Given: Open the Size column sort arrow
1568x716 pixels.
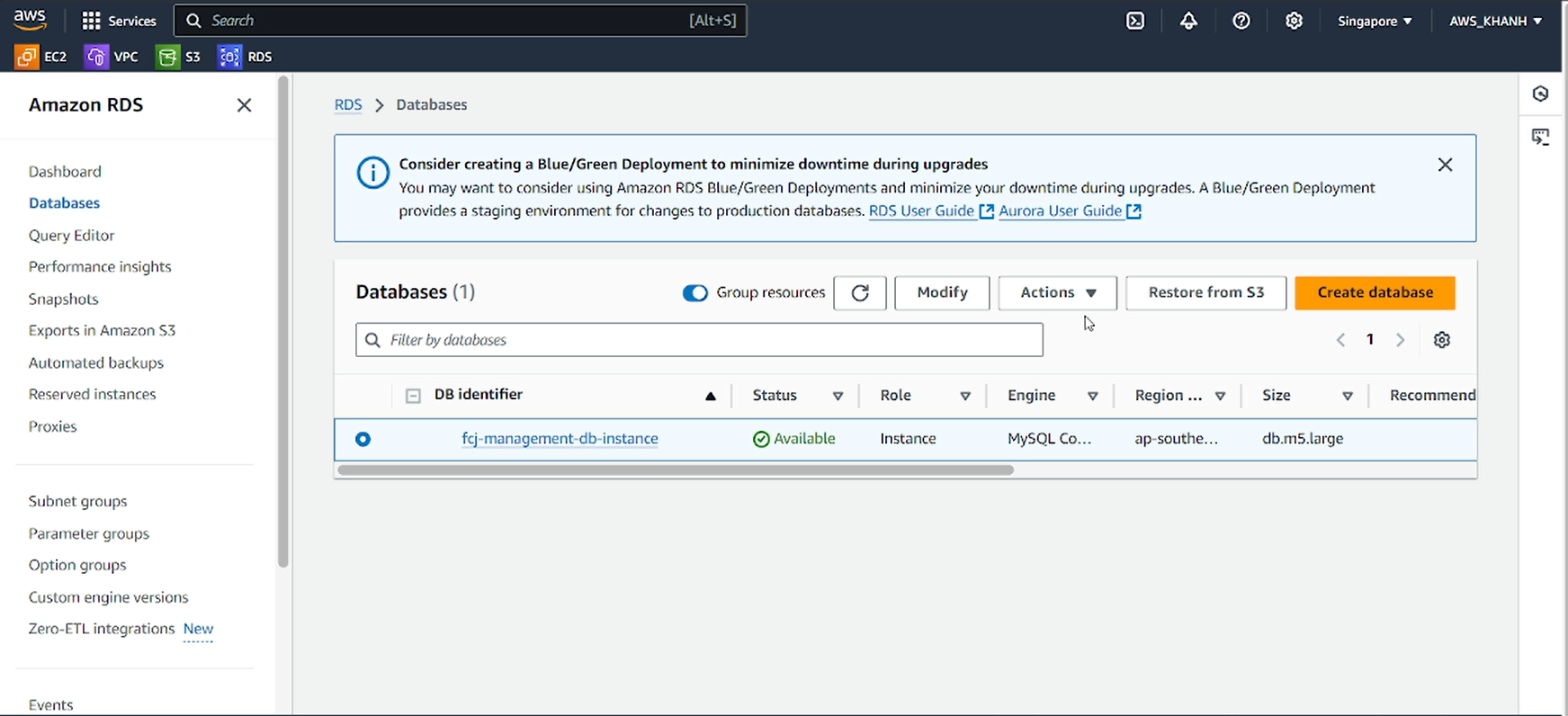Looking at the screenshot, I should point(1348,396).
